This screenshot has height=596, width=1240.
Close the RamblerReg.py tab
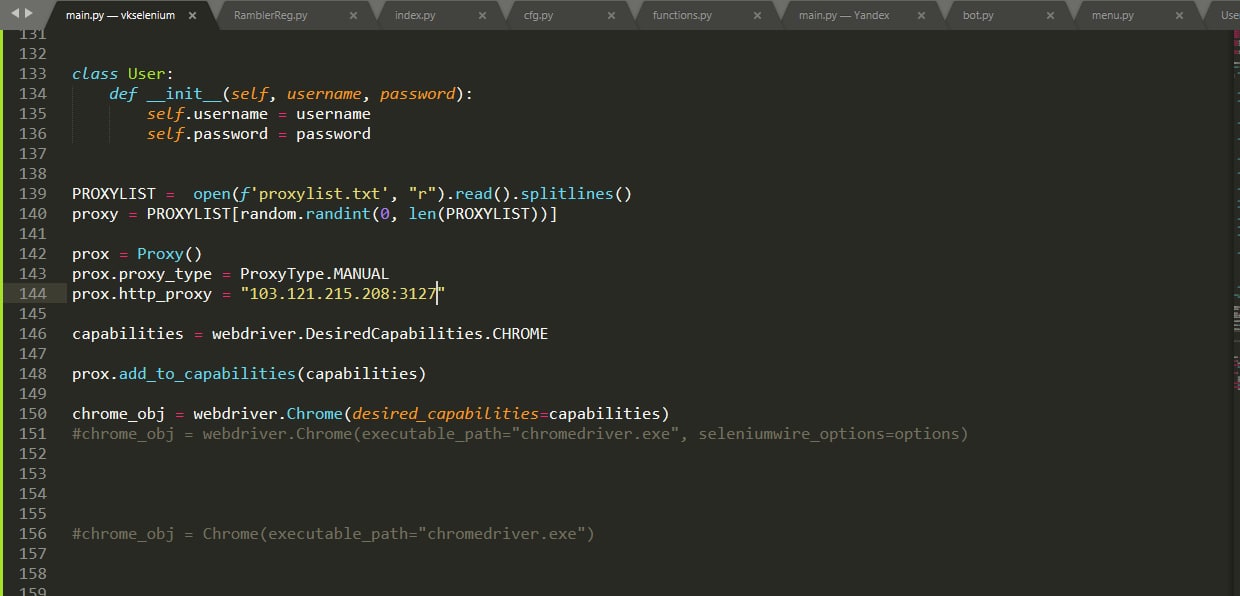355,16
